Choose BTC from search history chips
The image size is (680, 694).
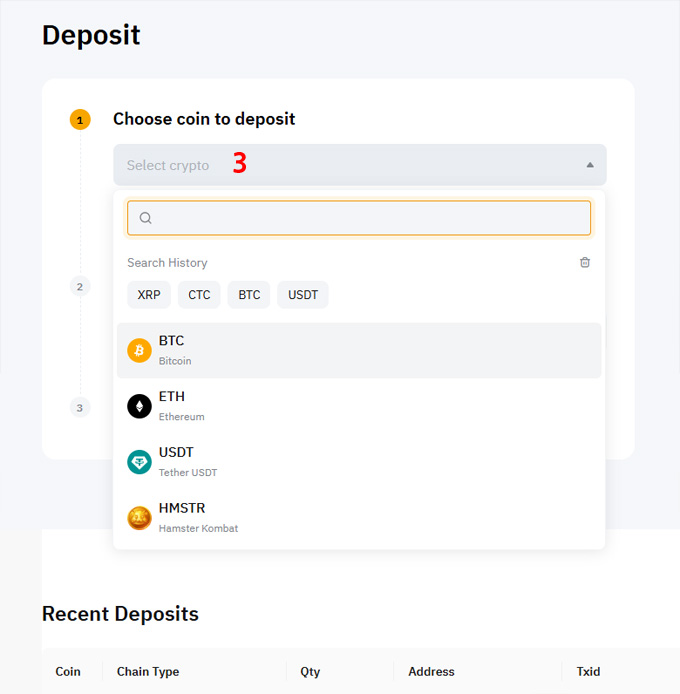click(x=249, y=295)
